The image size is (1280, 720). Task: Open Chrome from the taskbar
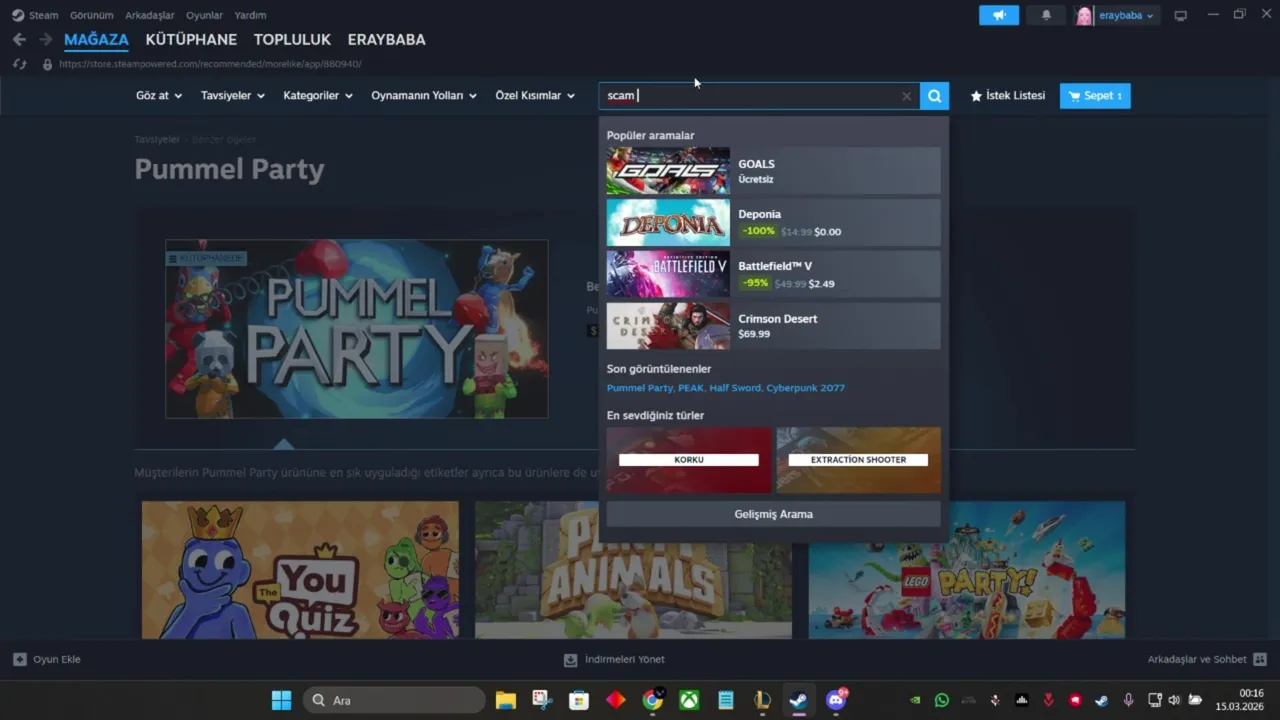(x=652, y=700)
